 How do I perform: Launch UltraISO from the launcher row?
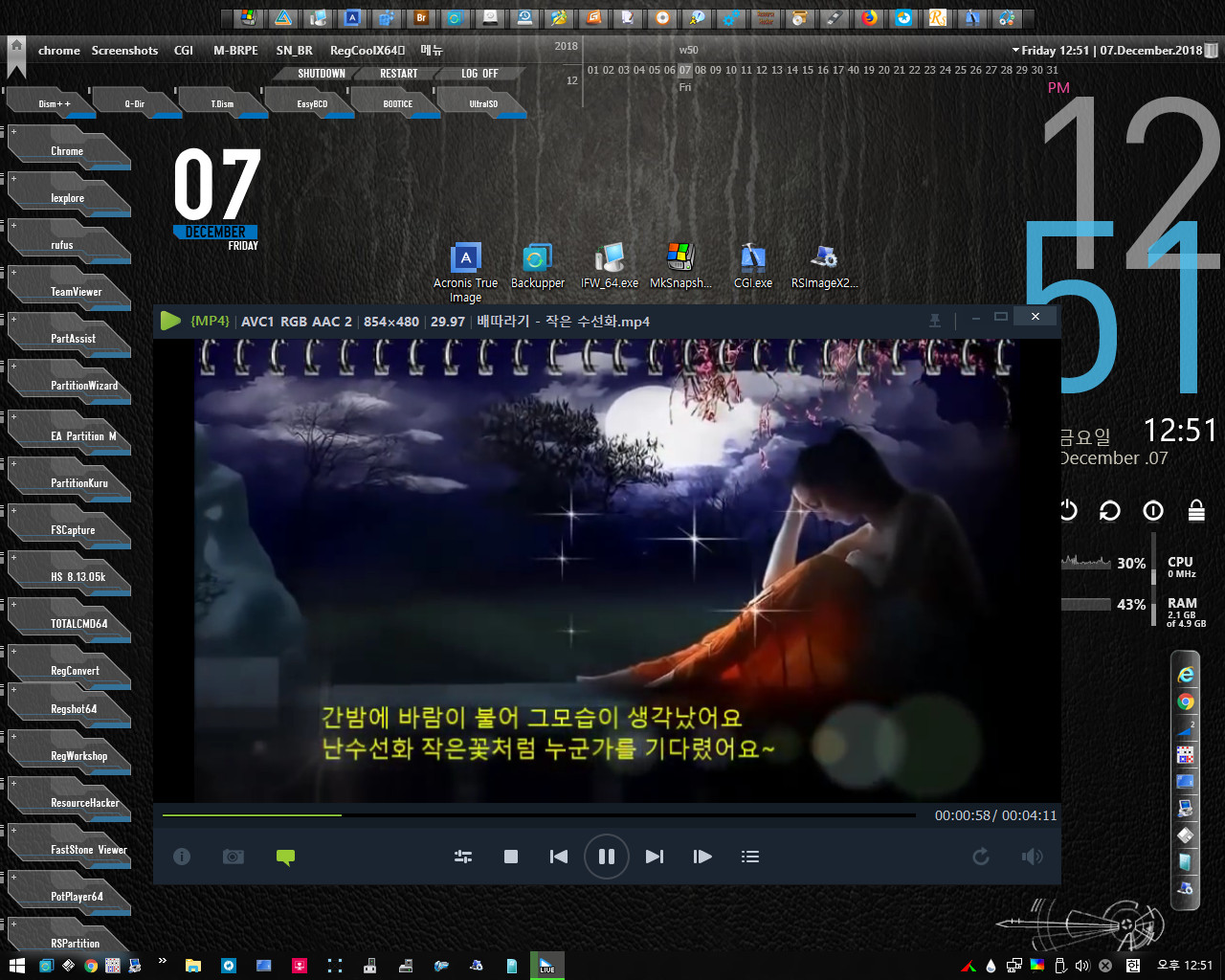483,103
